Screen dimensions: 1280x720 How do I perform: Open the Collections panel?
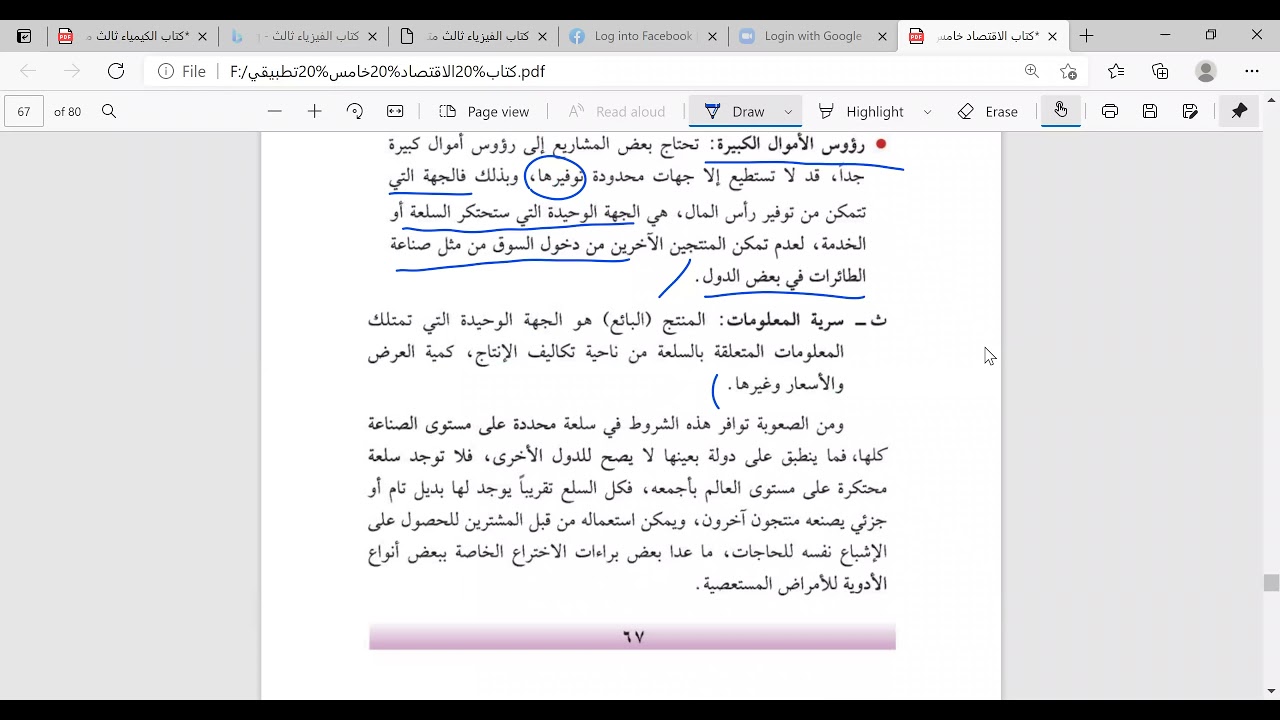click(1160, 71)
